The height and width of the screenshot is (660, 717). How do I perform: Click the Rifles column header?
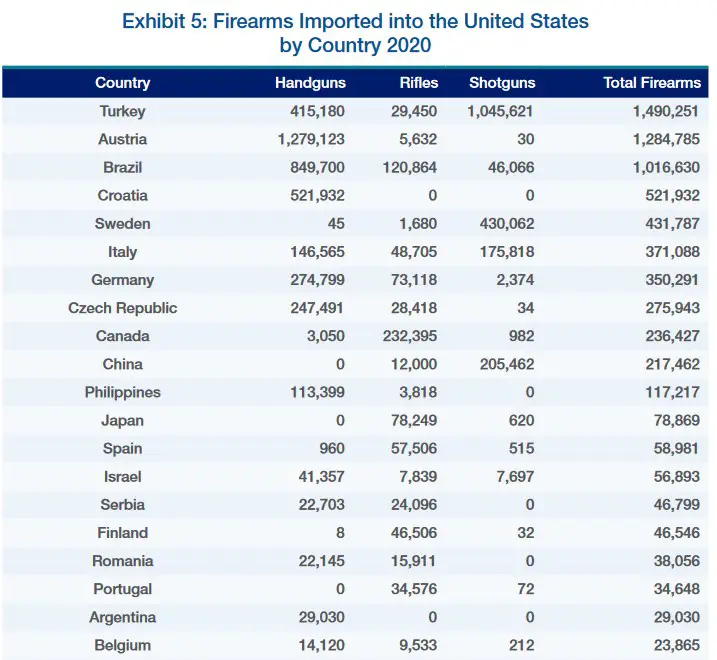418,83
